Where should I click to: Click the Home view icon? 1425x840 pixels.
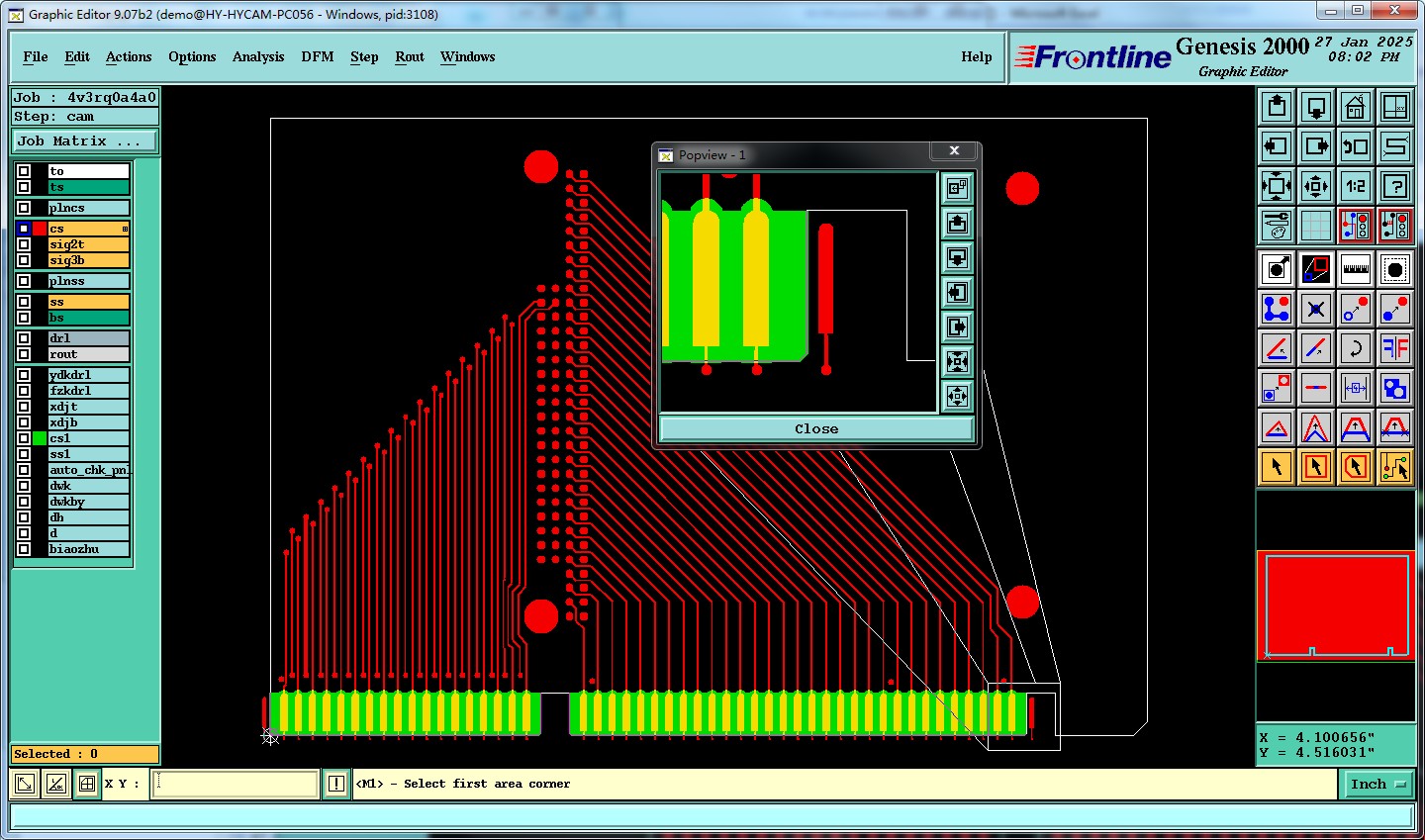click(x=1356, y=106)
